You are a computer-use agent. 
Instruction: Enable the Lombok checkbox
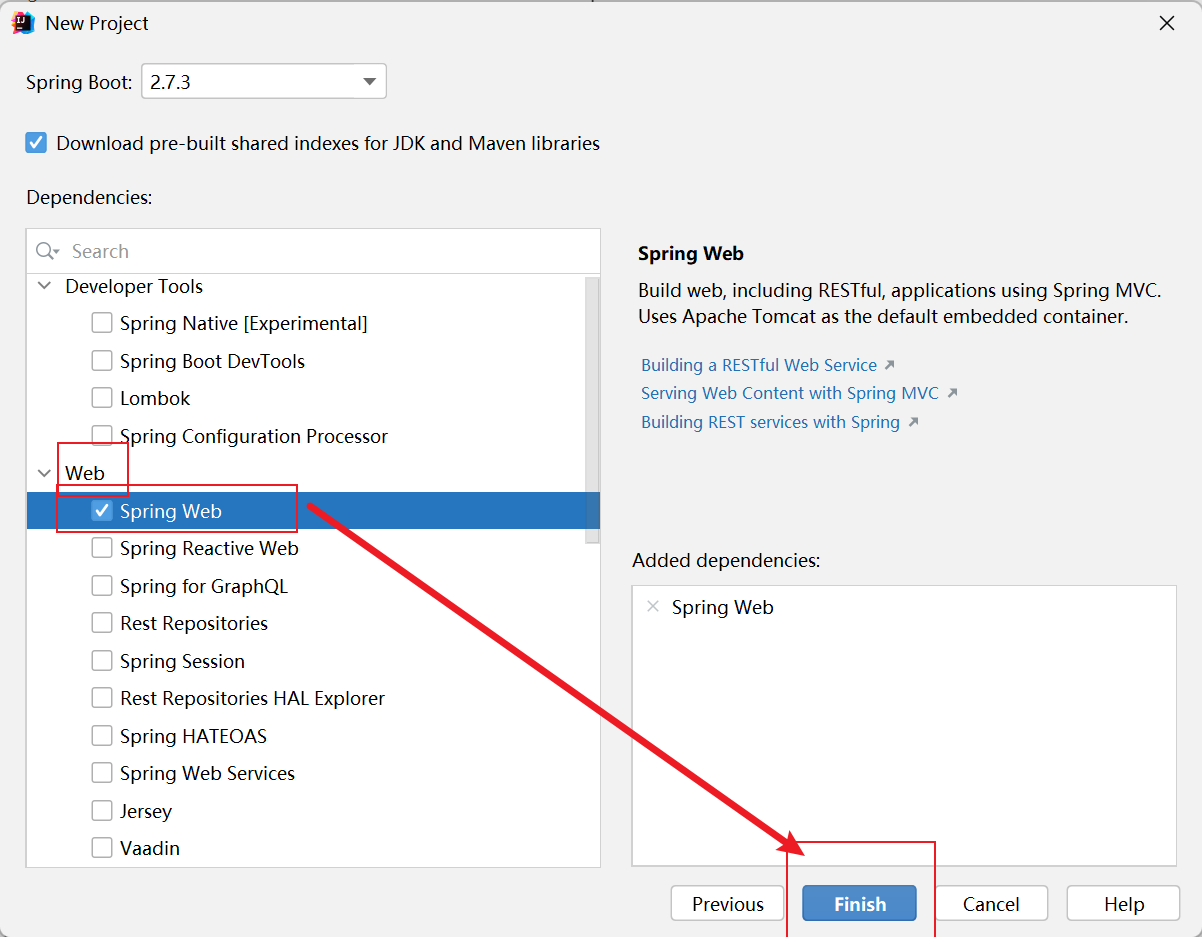102,398
